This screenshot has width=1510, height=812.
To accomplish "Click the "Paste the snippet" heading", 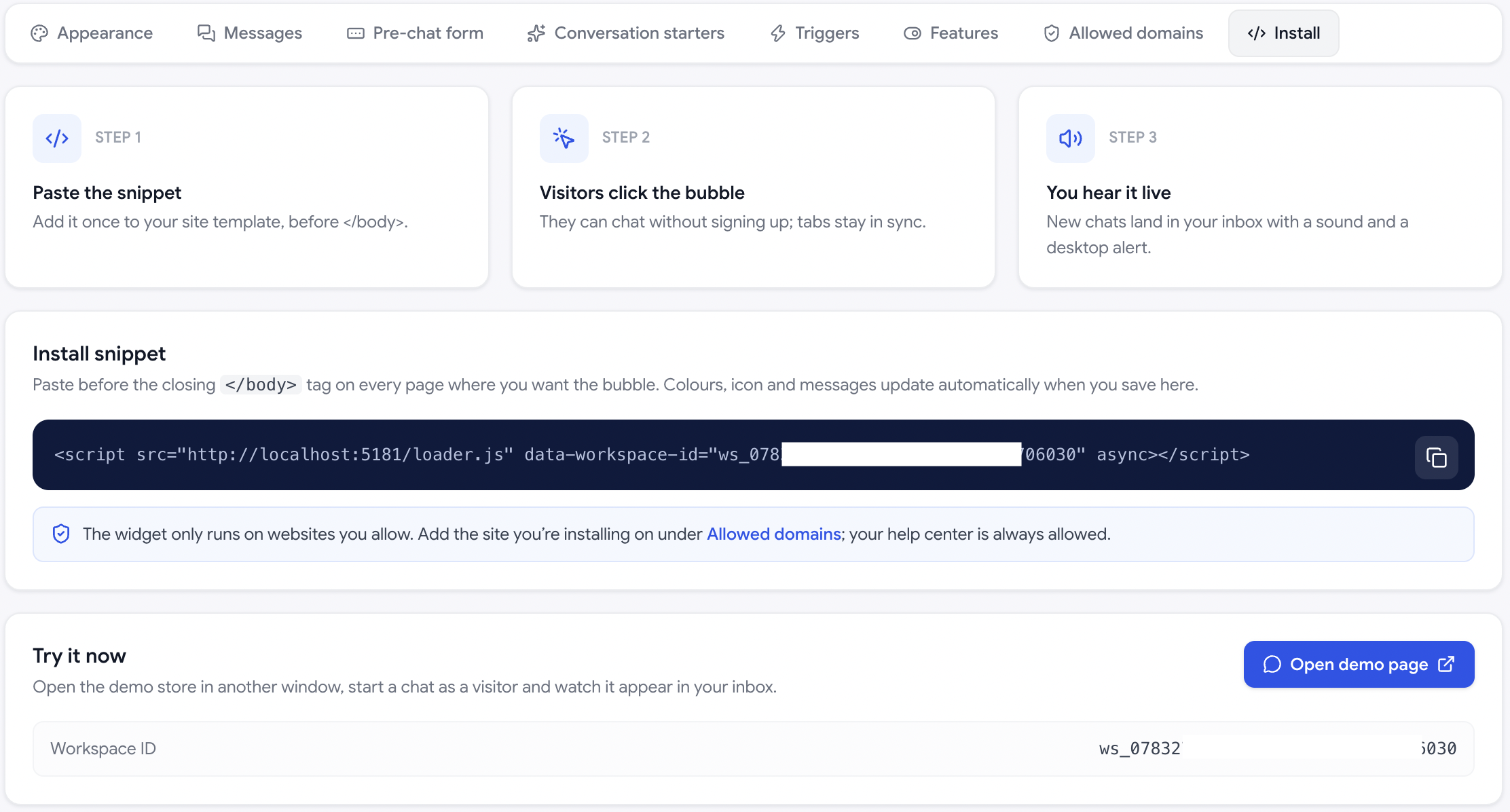I will pyautogui.click(x=107, y=193).
